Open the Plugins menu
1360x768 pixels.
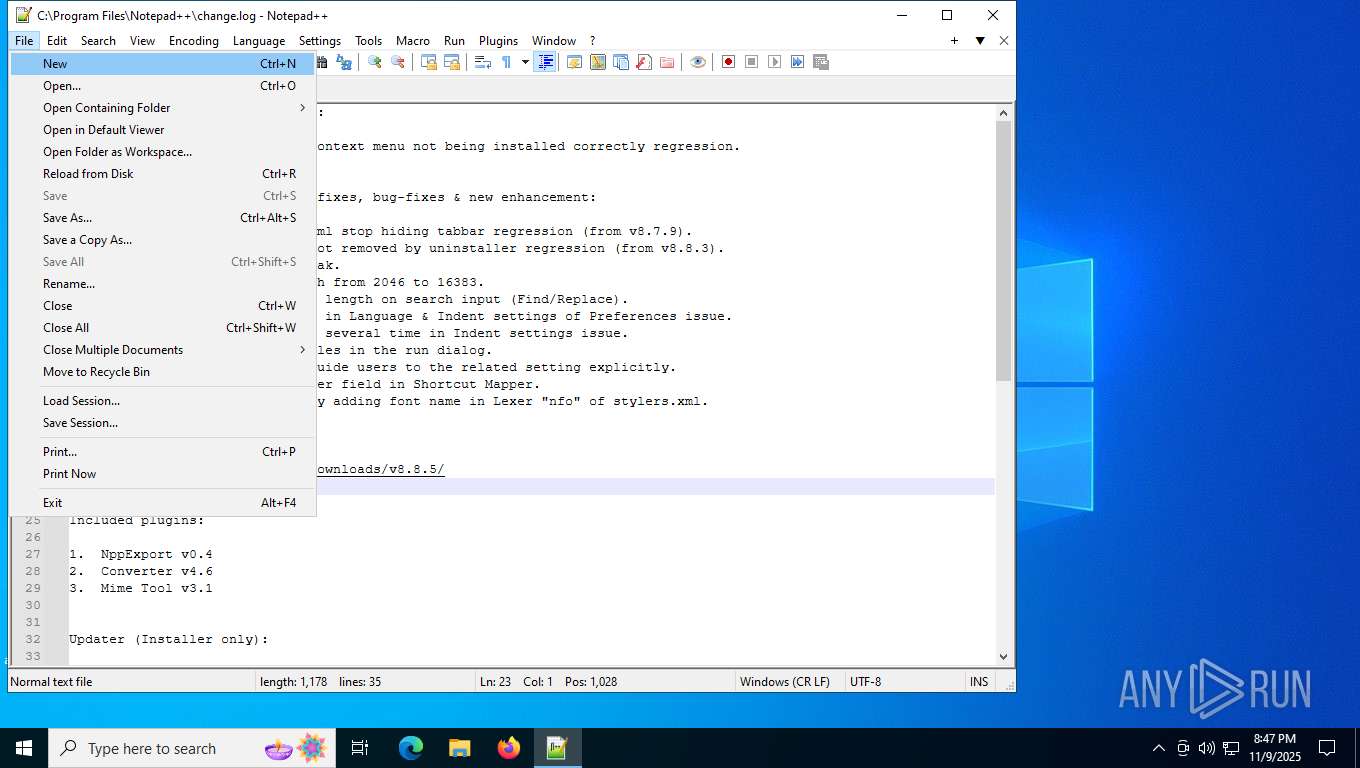498,41
